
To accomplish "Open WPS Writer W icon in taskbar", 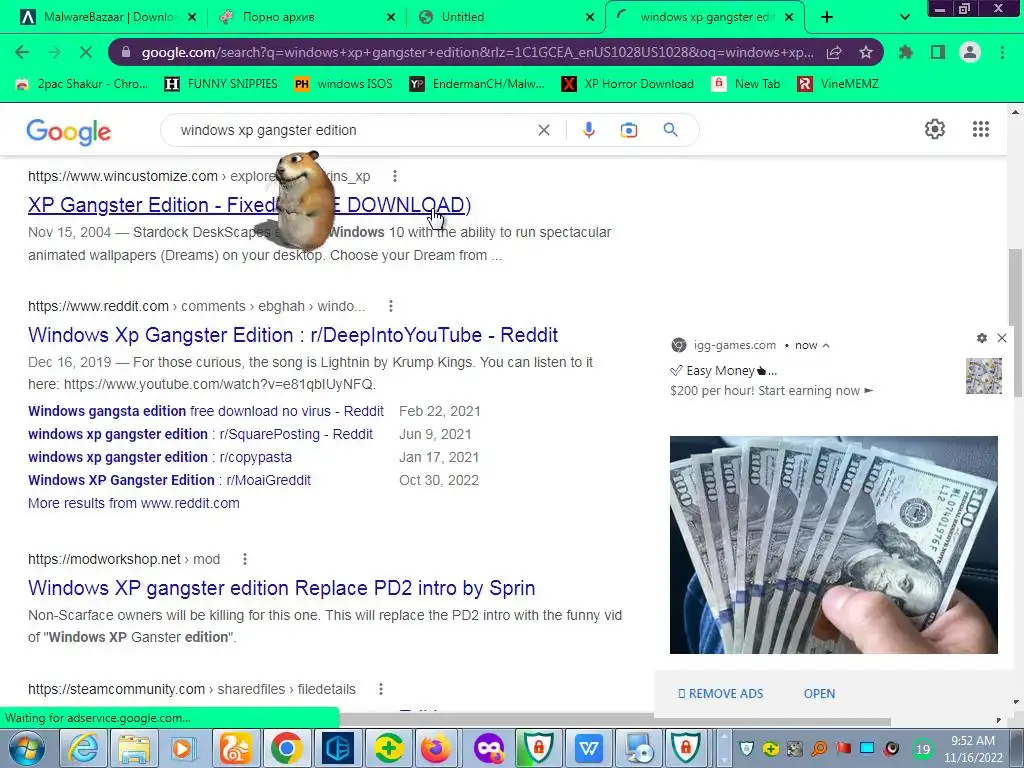I will click(588, 748).
